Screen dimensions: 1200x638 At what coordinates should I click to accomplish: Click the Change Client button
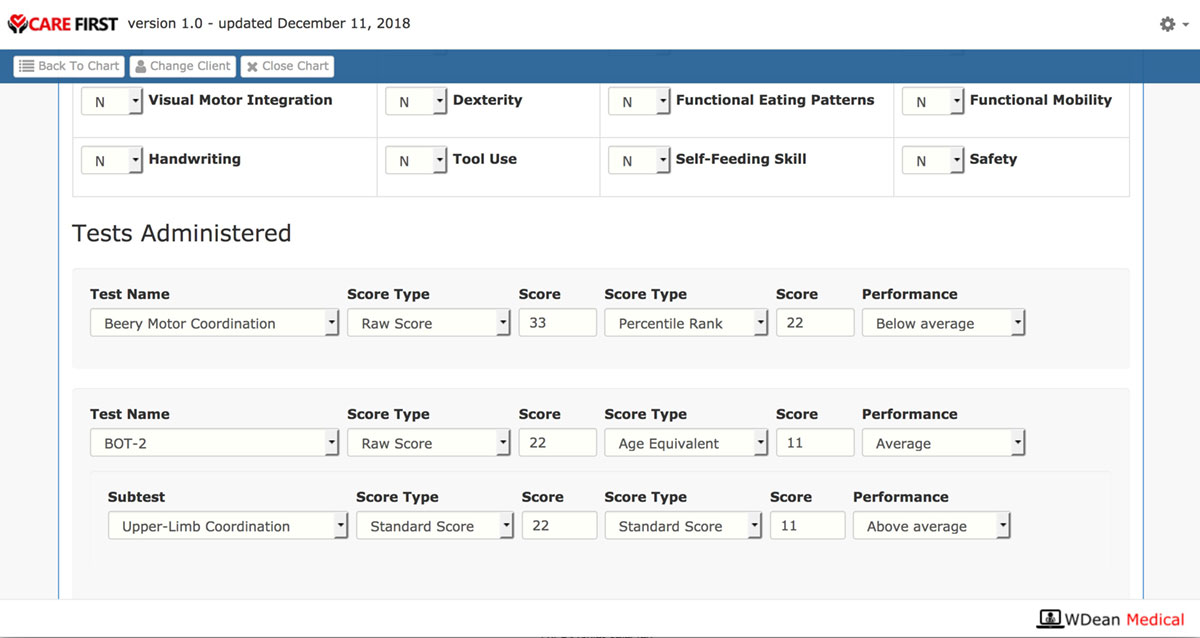[183, 66]
